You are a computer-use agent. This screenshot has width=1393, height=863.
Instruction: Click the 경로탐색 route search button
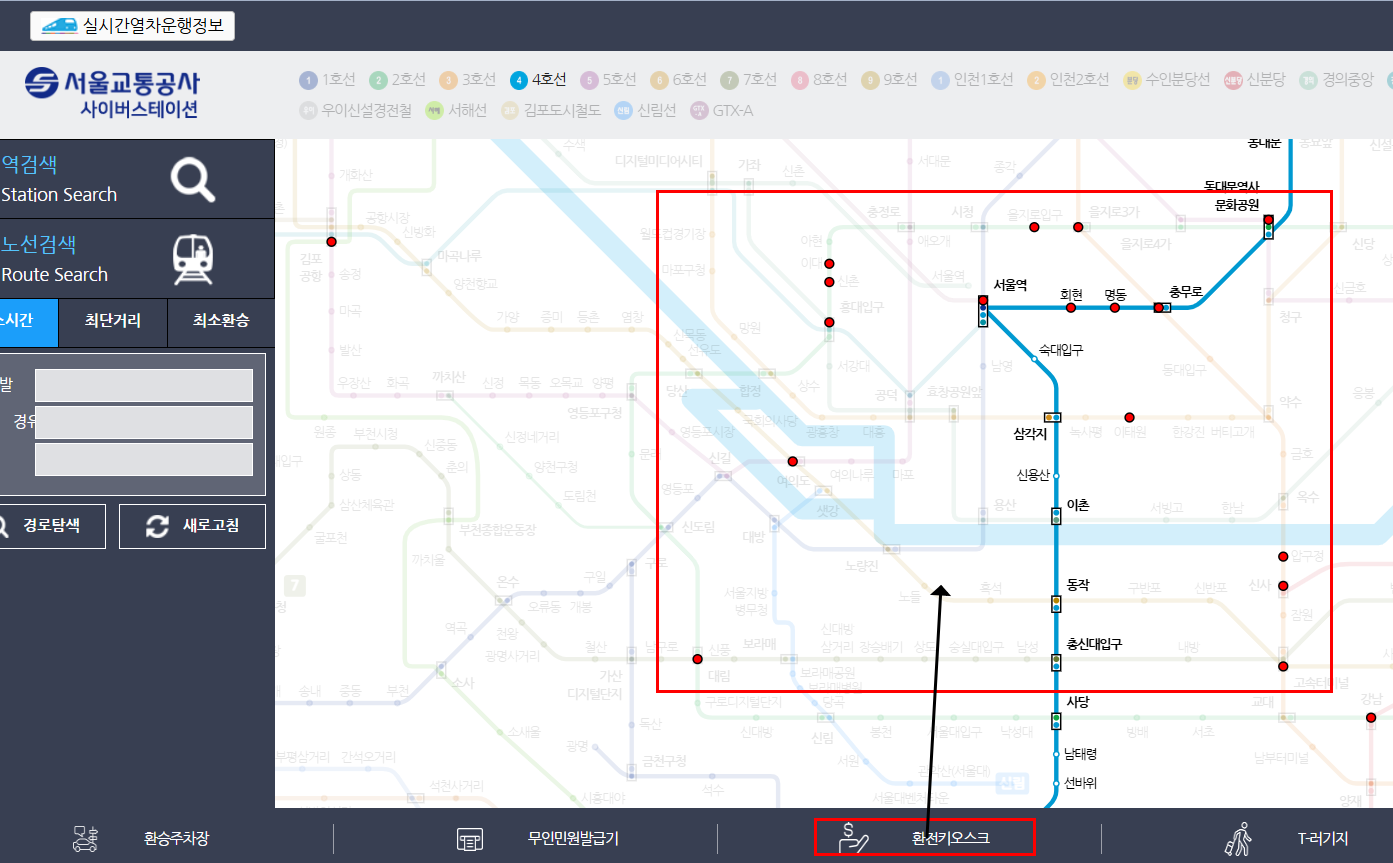coord(52,526)
